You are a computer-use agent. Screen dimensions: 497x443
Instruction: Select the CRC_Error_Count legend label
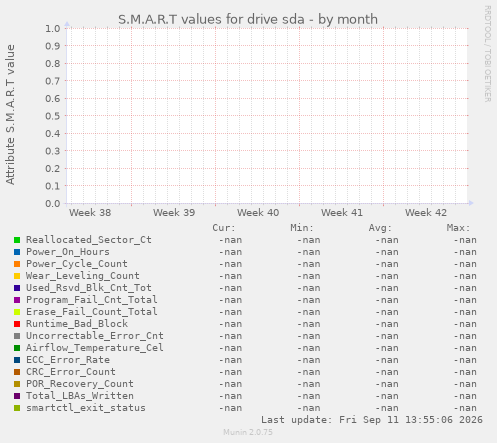(71, 372)
